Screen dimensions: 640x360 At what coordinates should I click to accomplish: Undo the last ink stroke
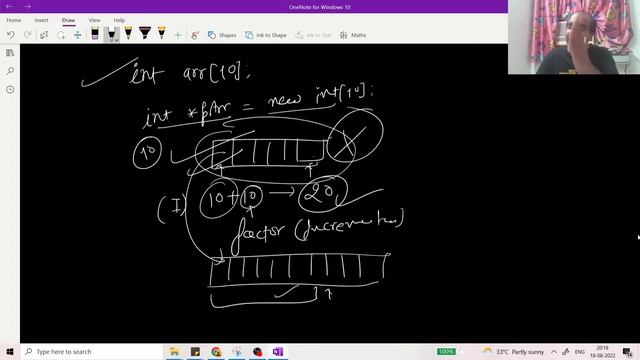(x=11, y=35)
